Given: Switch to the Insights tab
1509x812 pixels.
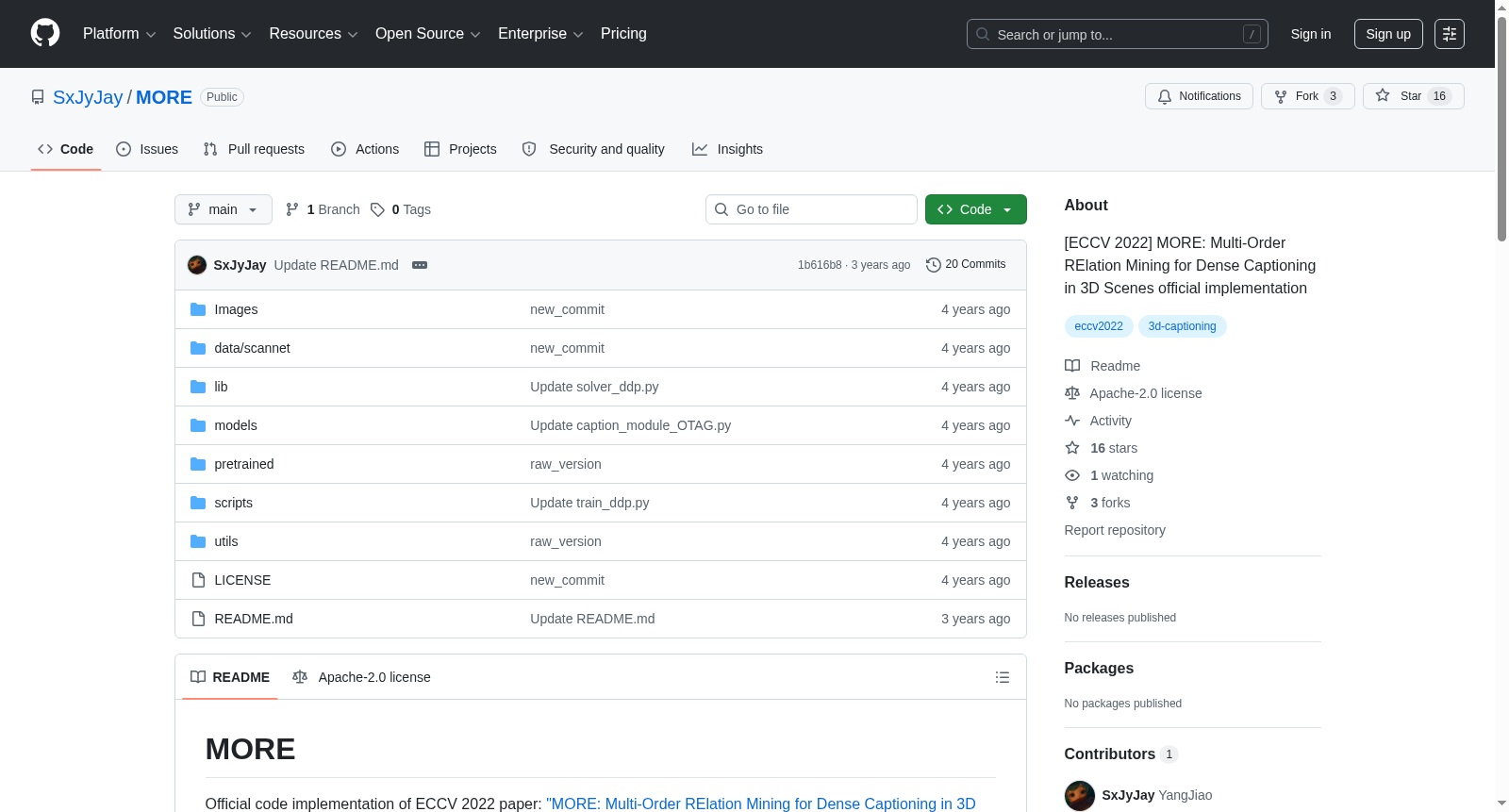Looking at the screenshot, I should (x=727, y=149).
